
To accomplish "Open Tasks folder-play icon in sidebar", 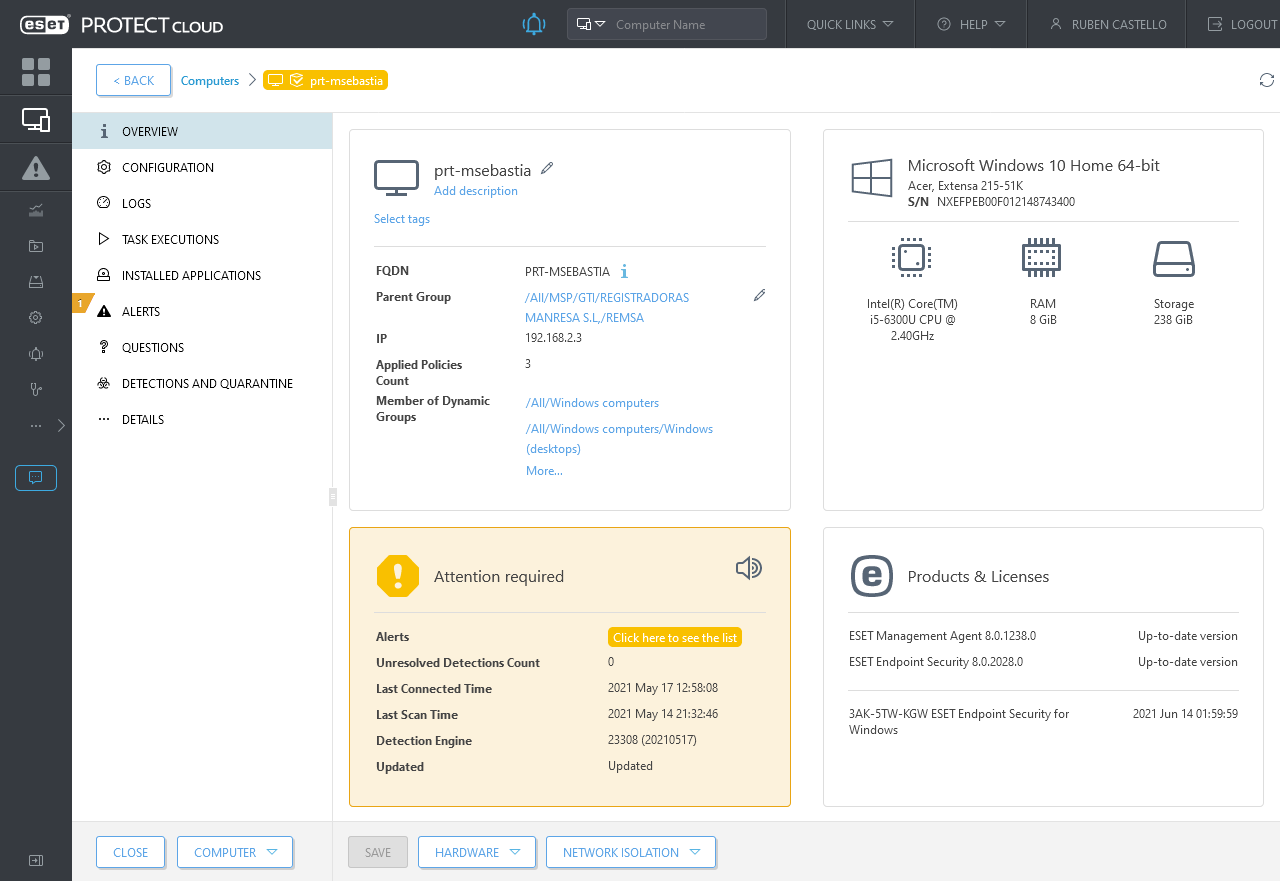I will pos(36,246).
